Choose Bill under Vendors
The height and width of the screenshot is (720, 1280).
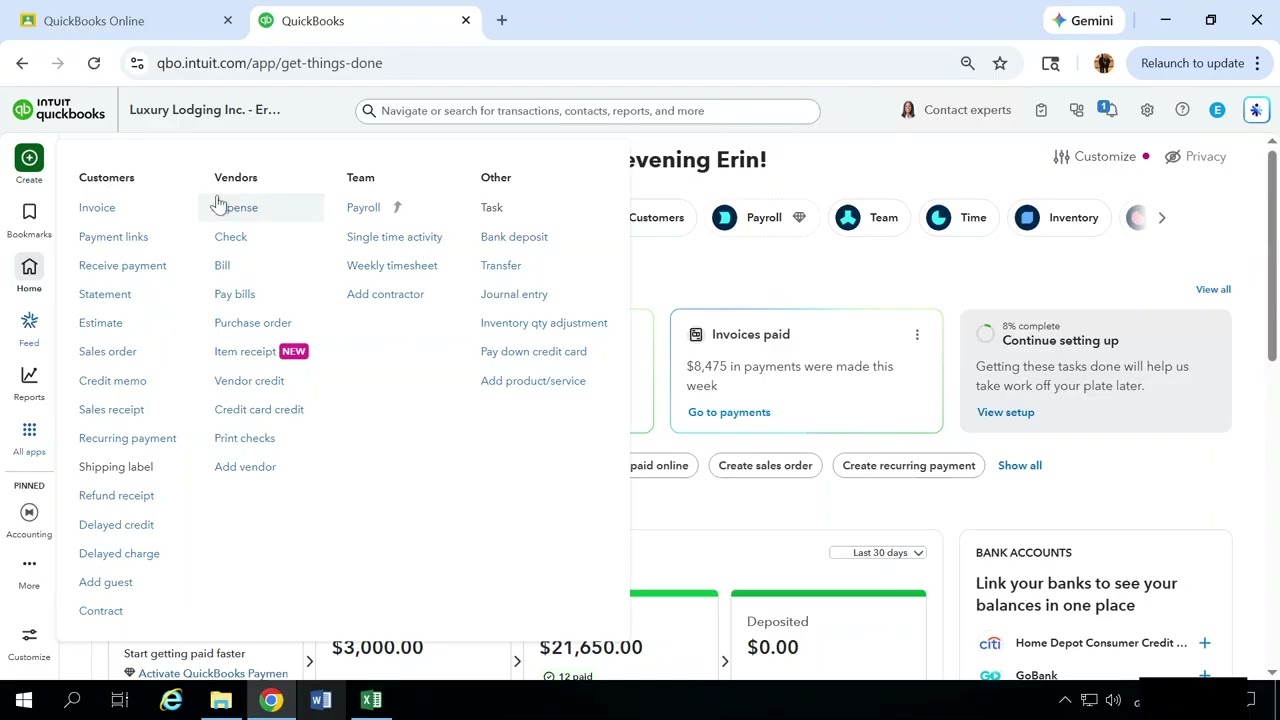click(222, 266)
